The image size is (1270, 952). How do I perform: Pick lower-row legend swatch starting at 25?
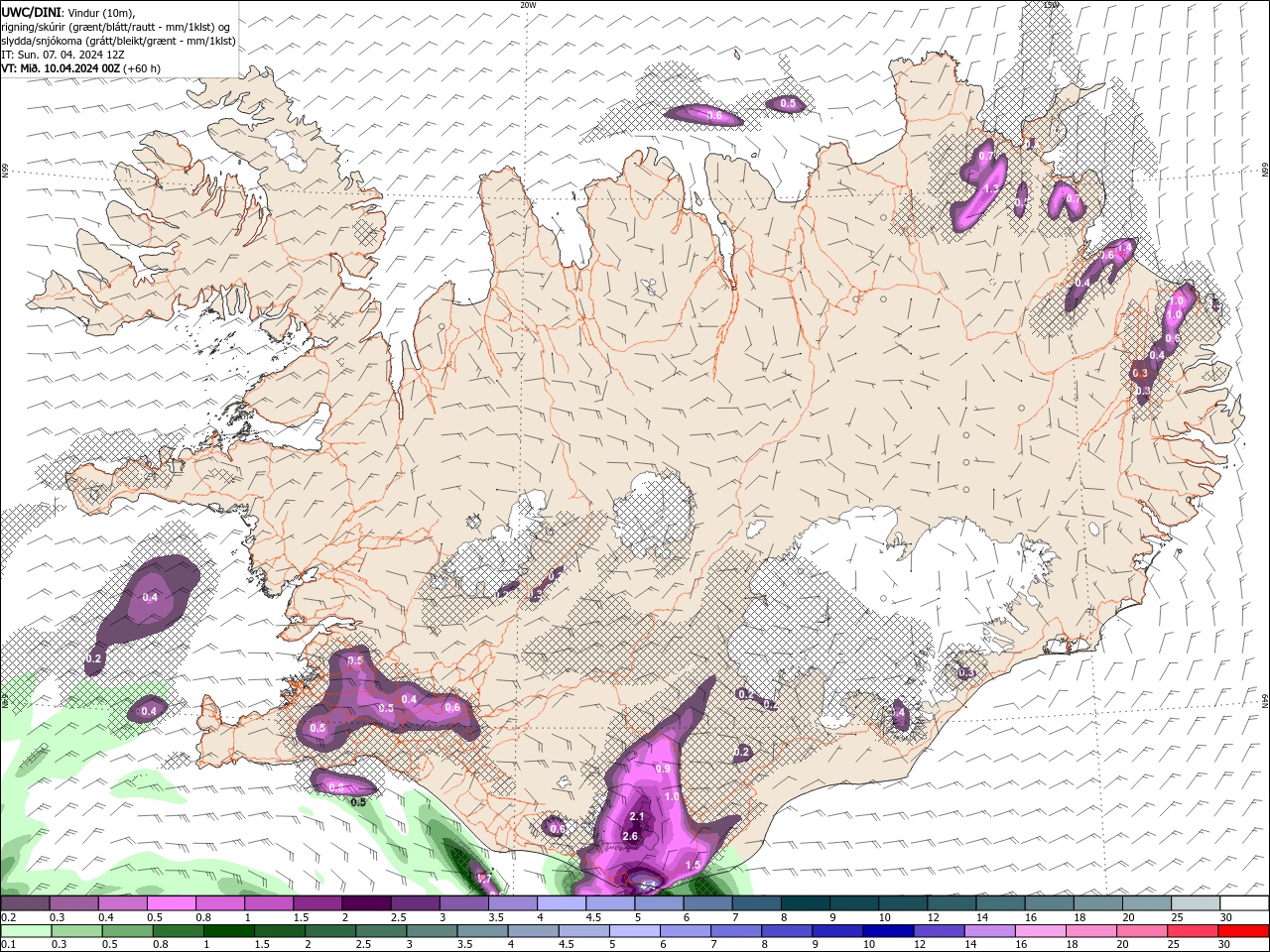pyautogui.click(x=1194, y=931)
